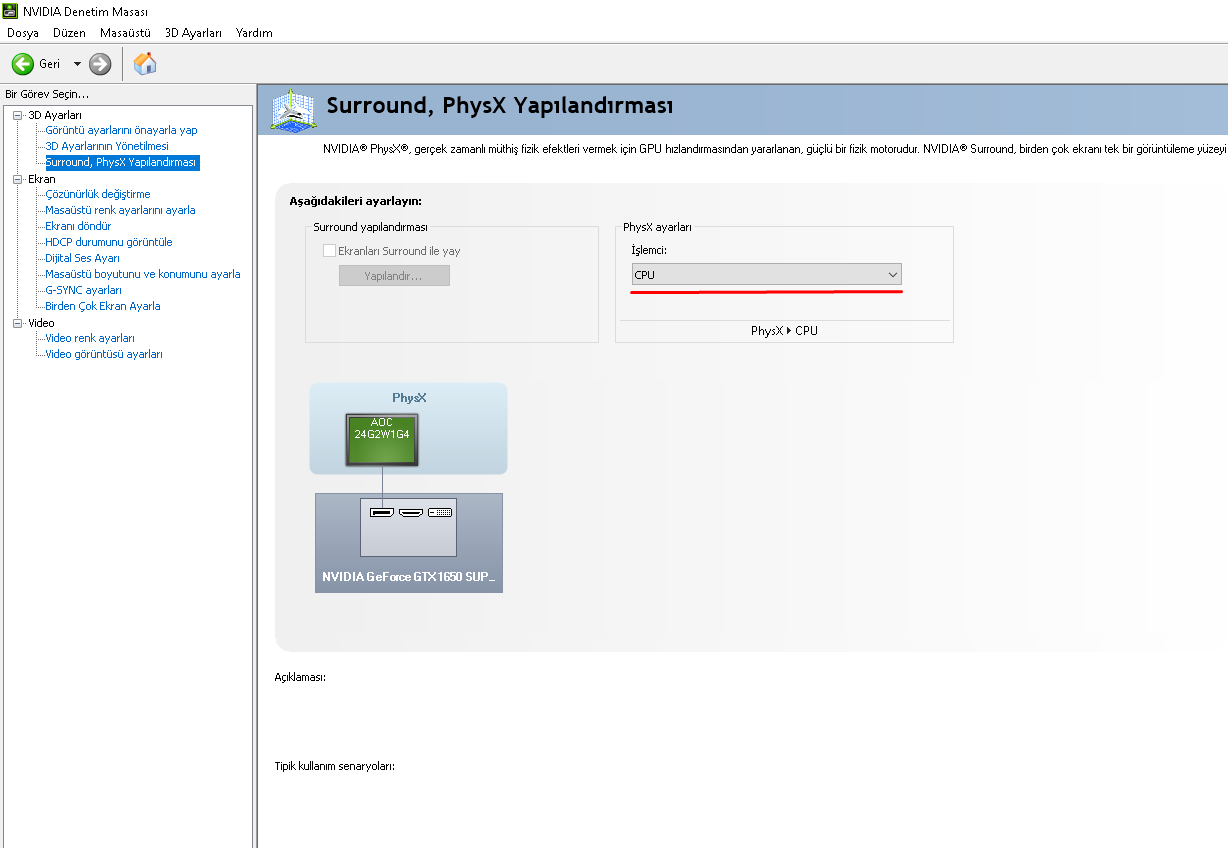Open the Yardım menu

[x=254, y=33]
